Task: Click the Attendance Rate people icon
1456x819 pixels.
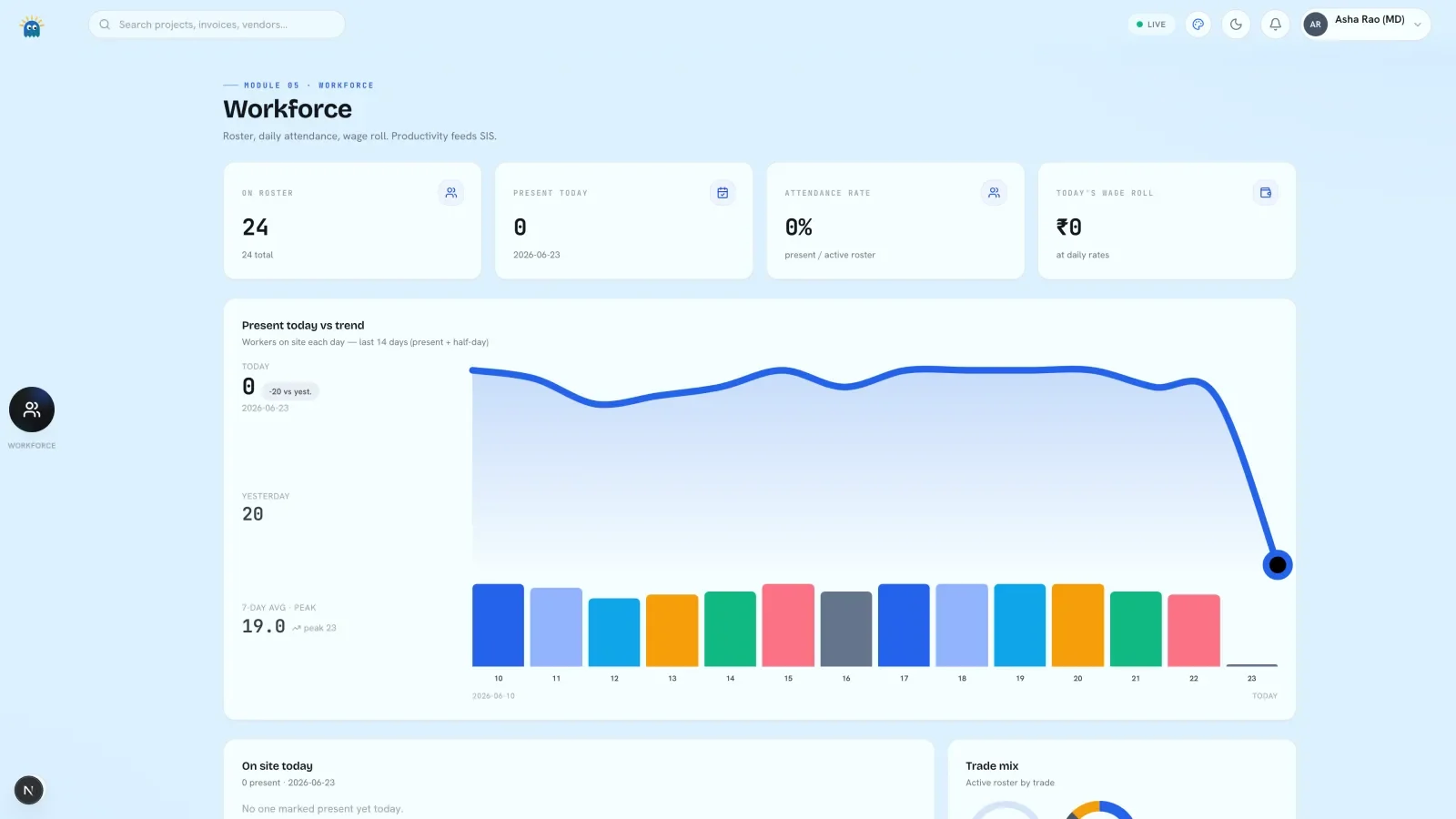Action: [x=994, y=193]
